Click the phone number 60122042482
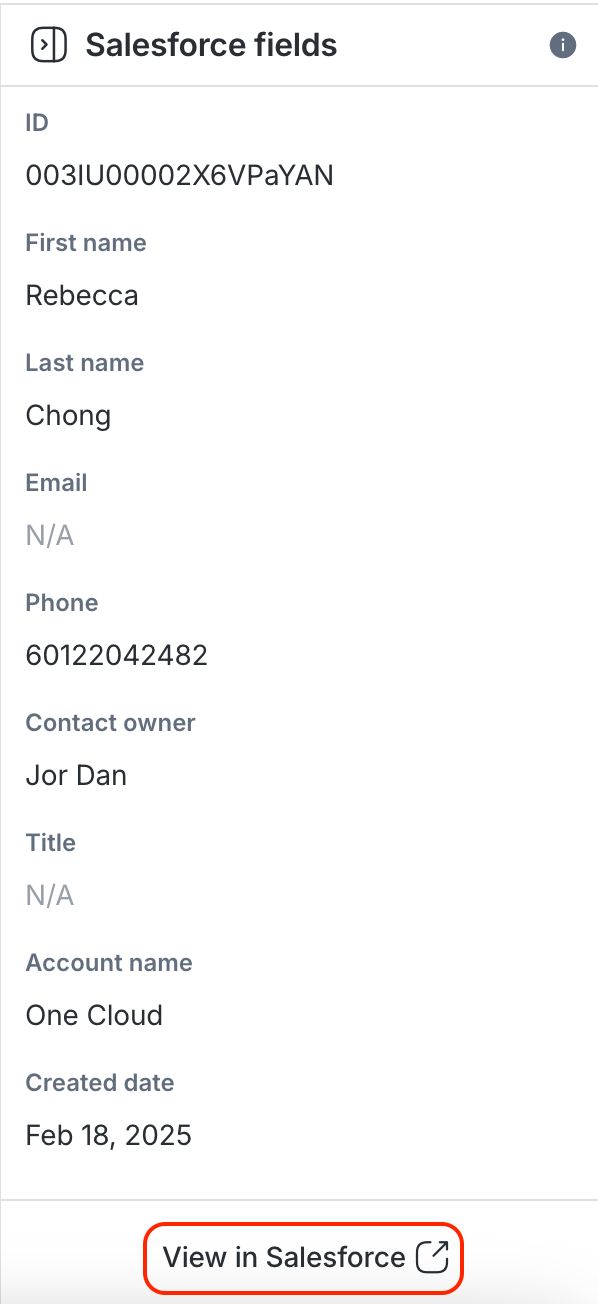This screenshot has height=1304, width=598. [x=116, y=656]
